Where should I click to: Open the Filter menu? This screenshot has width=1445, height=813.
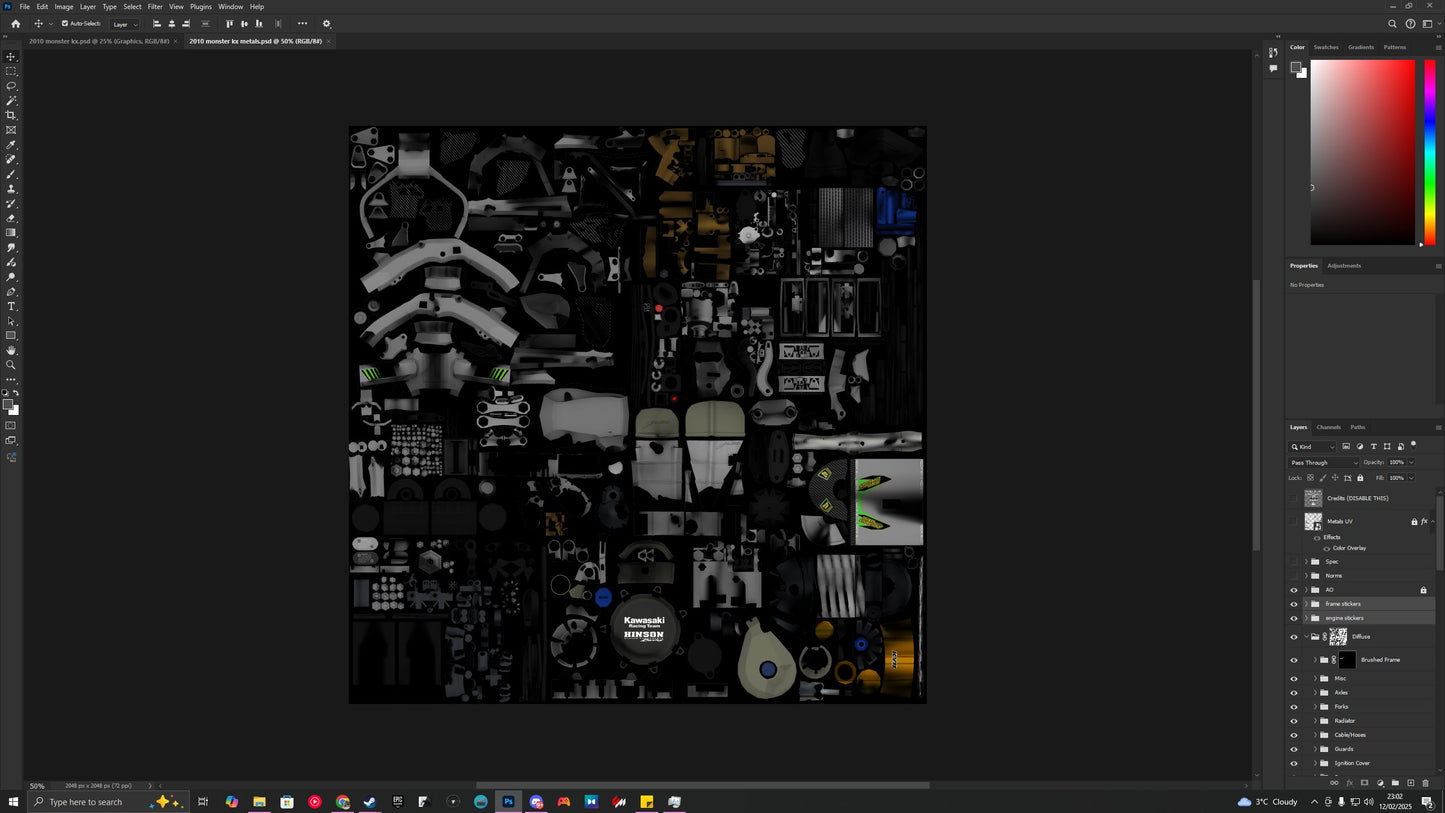(x=155, y=7)
